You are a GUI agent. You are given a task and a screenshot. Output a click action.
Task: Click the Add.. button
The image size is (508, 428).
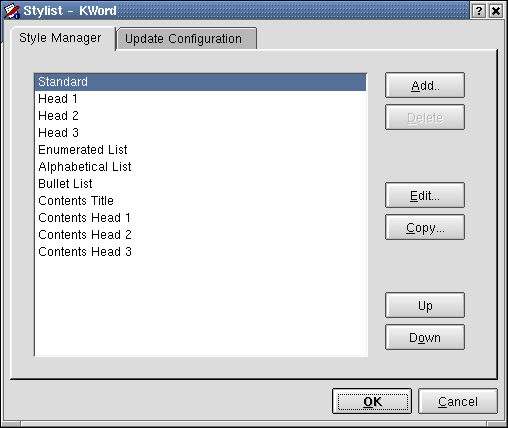pyautogui.click(x=425, y=85)
